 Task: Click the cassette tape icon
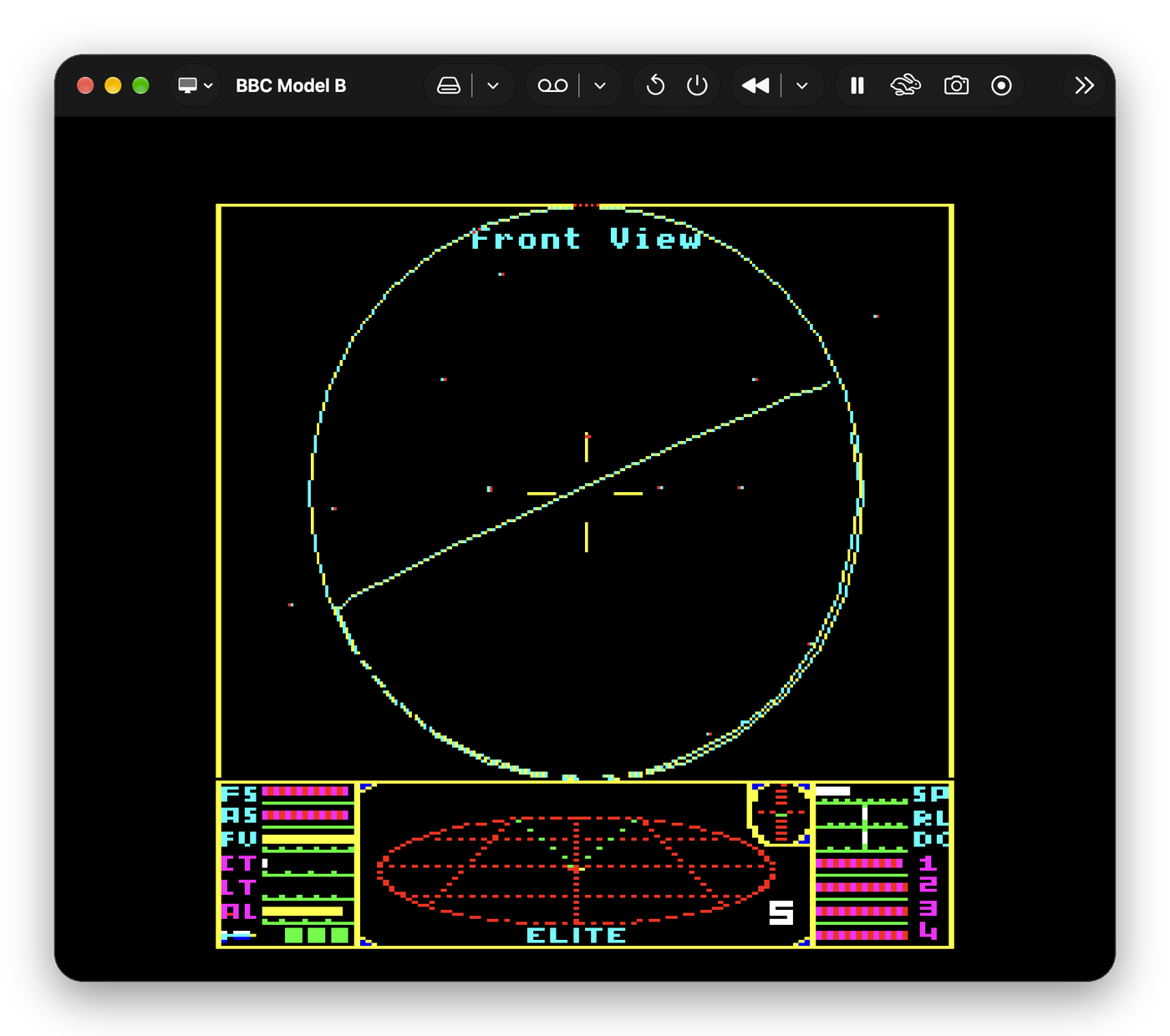click(552, 85)
